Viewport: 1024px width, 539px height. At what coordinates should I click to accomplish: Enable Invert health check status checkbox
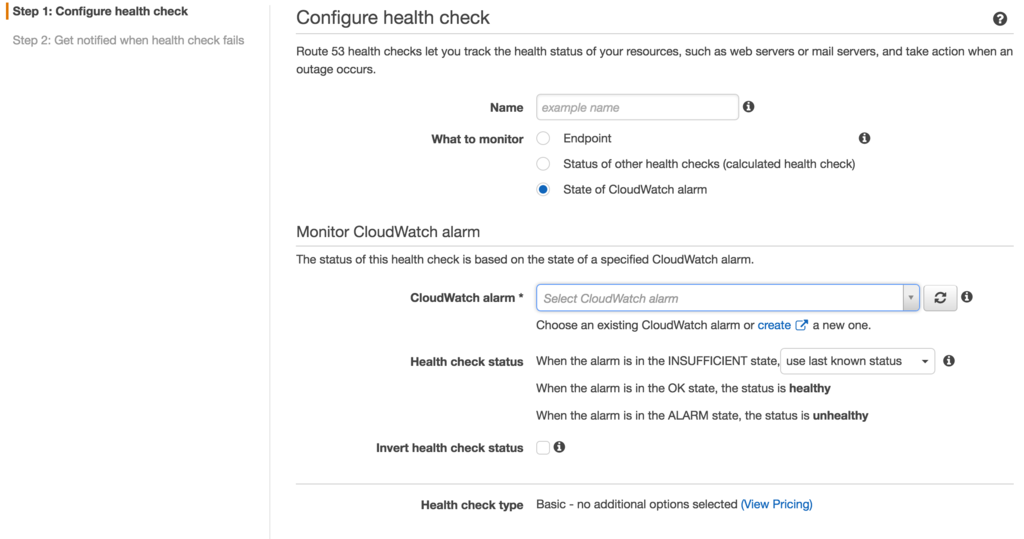[543, 448]
